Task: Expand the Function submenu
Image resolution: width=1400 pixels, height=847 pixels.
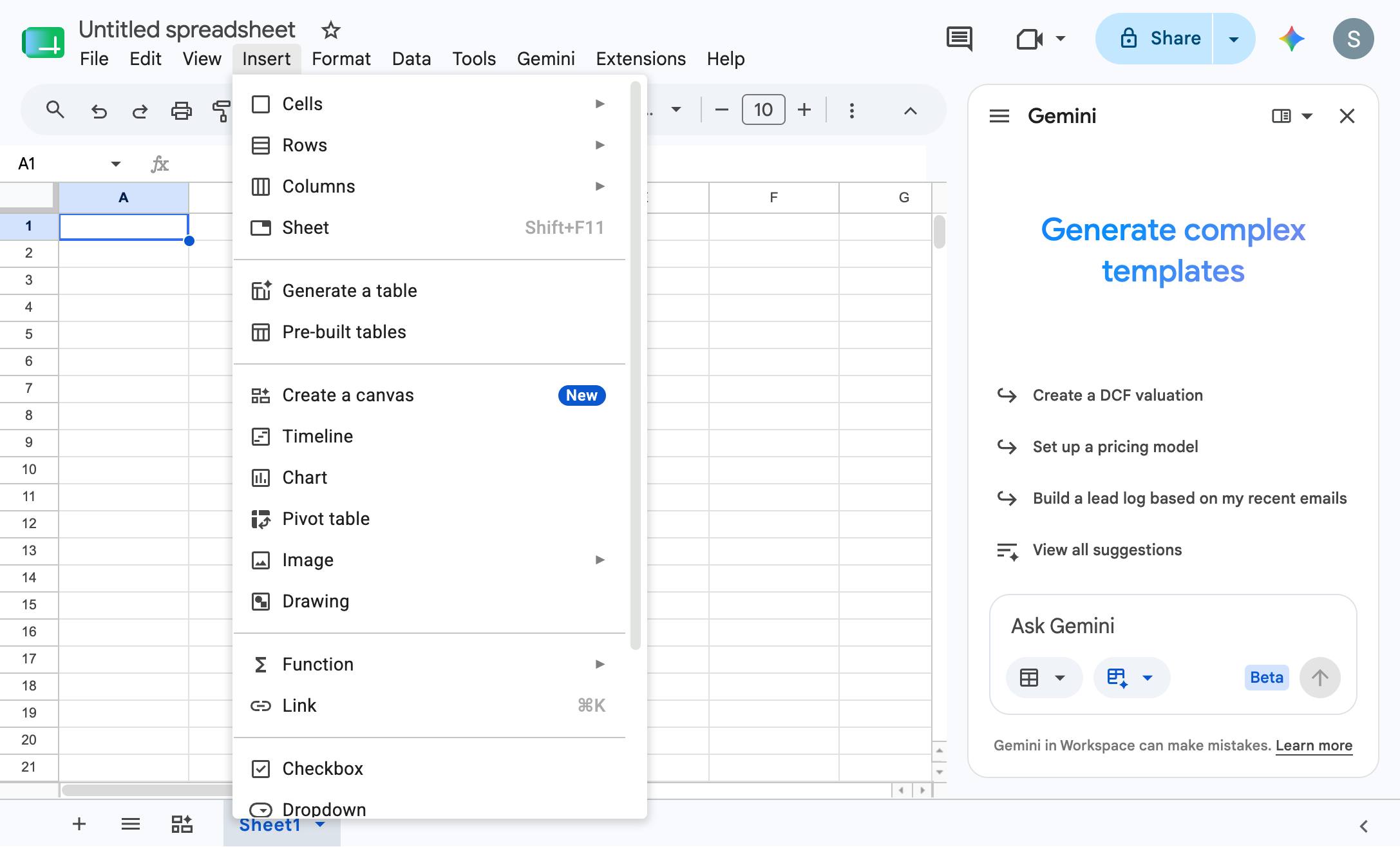Action: (429, 664)
